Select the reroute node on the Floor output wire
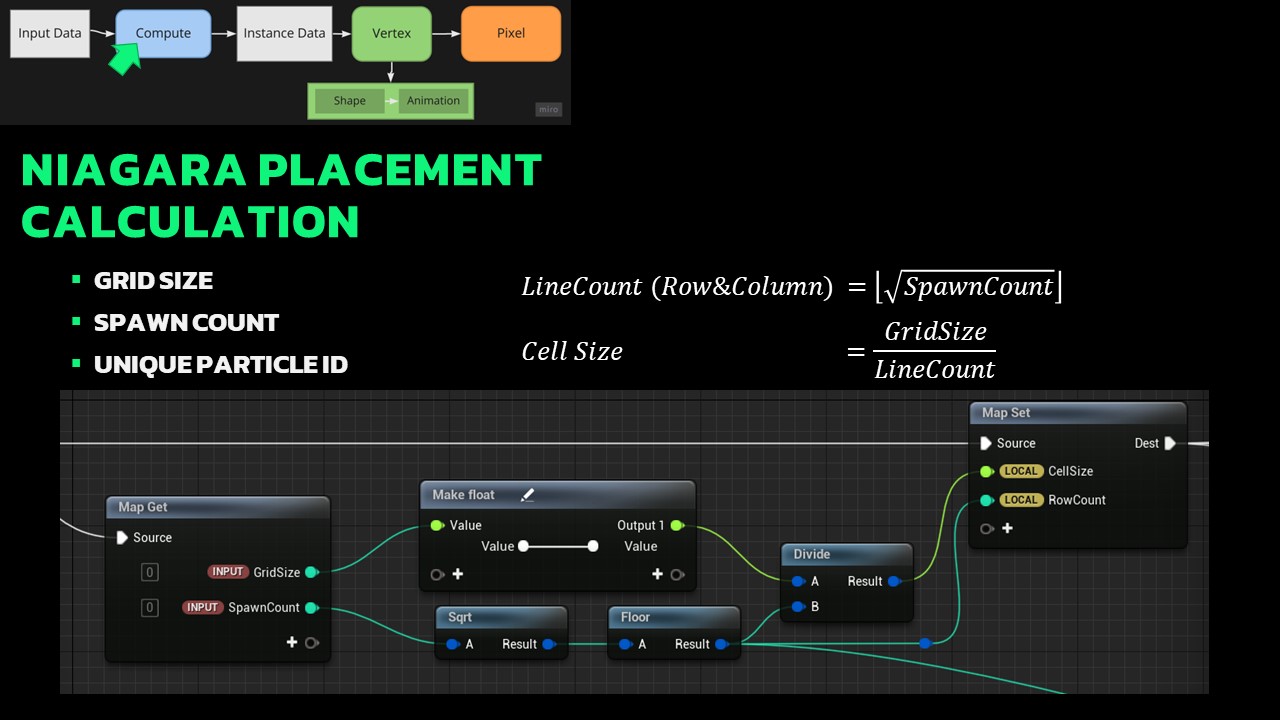The height and width of the screenshot is (720, 1280). click(x=925, y=643)
